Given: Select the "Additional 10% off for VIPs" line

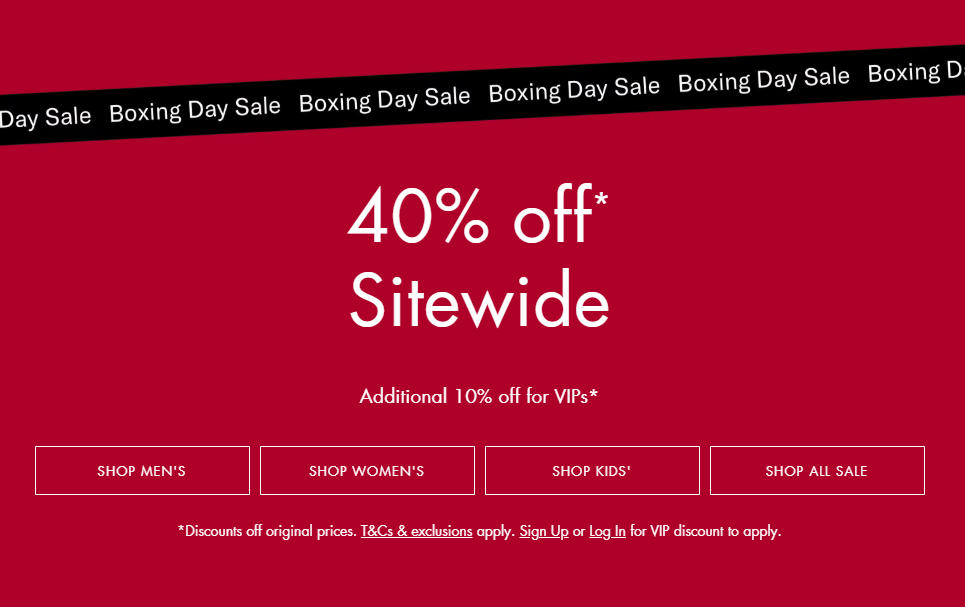Looking at the screenshot, I should point(478,397).
